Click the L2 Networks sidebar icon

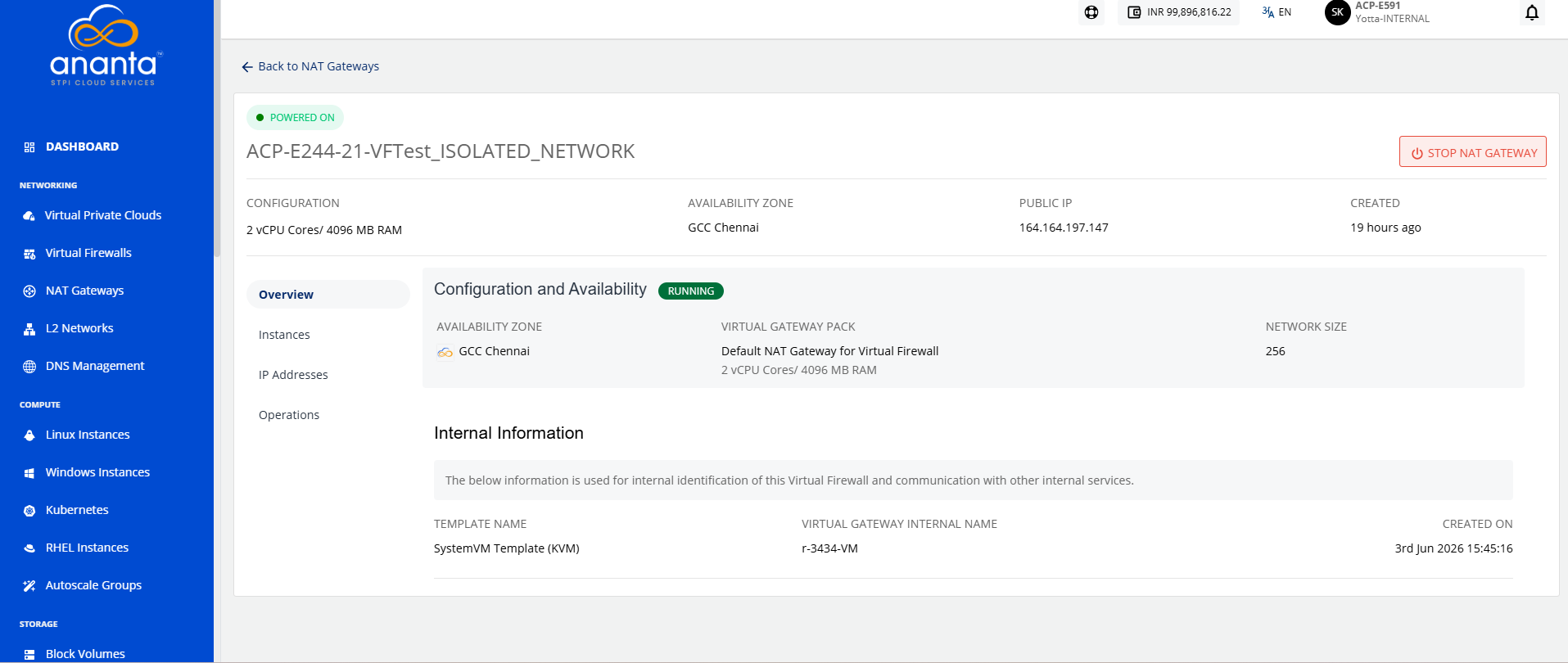(x=29, y=329)
